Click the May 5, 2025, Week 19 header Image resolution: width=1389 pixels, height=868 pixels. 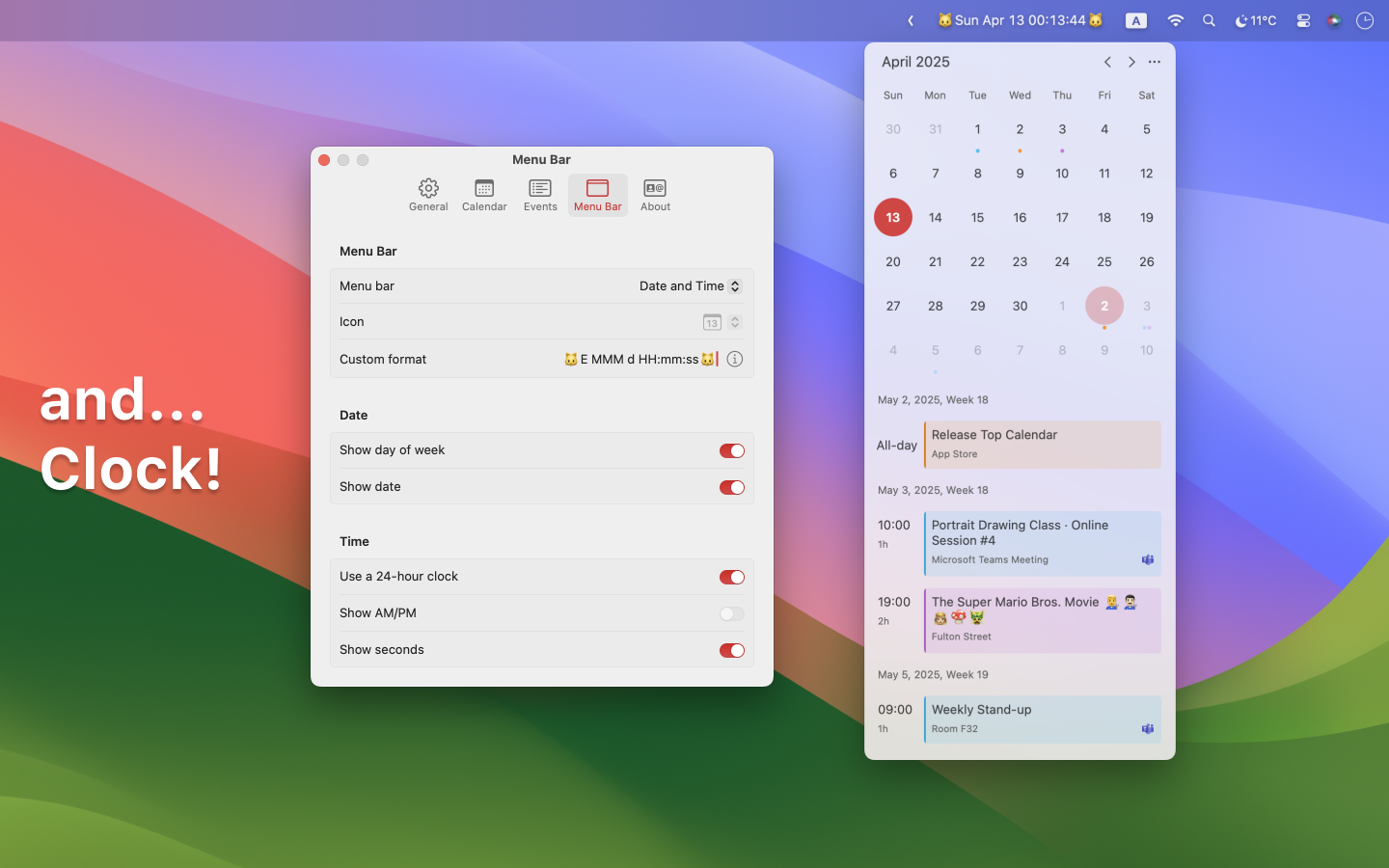[x=933, y=674]
